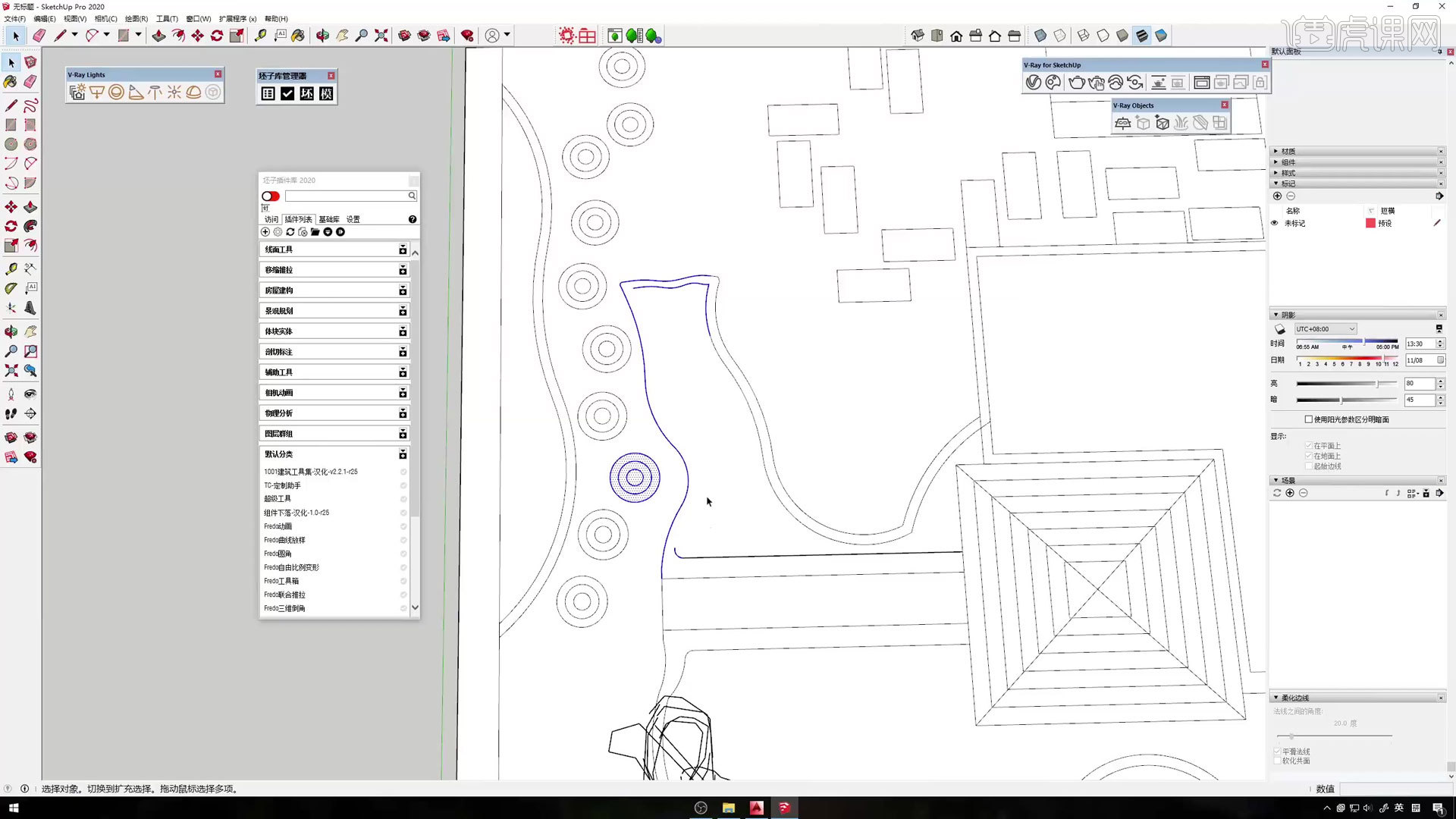Screen dimensions: 1456x819
Task: Switch to 基础库 tab in plugin panel
Action: click(329, 219)
